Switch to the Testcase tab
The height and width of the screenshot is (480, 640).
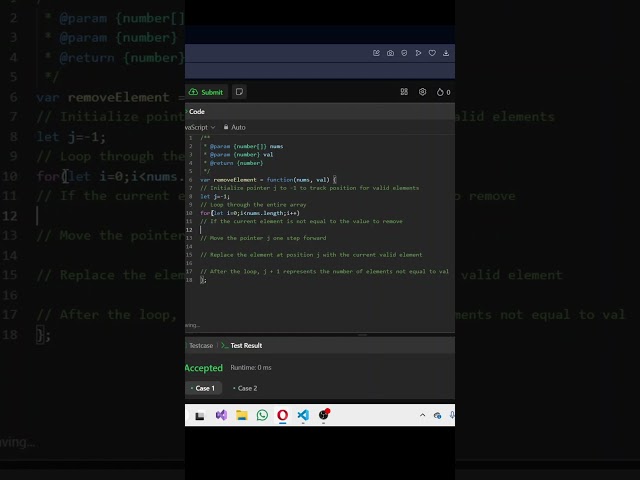200,346
